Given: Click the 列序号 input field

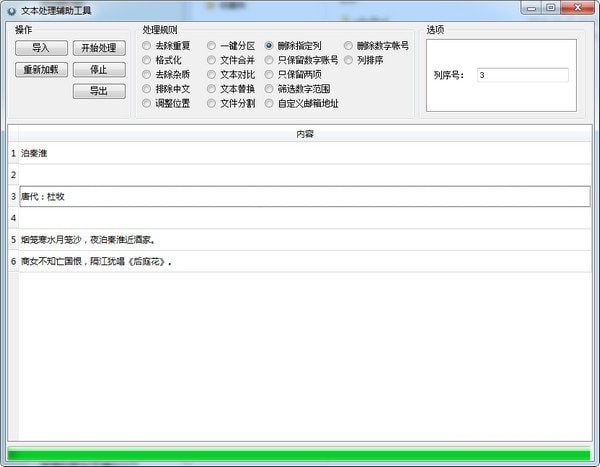Looking at the screenshot, I should click(523, 75).
